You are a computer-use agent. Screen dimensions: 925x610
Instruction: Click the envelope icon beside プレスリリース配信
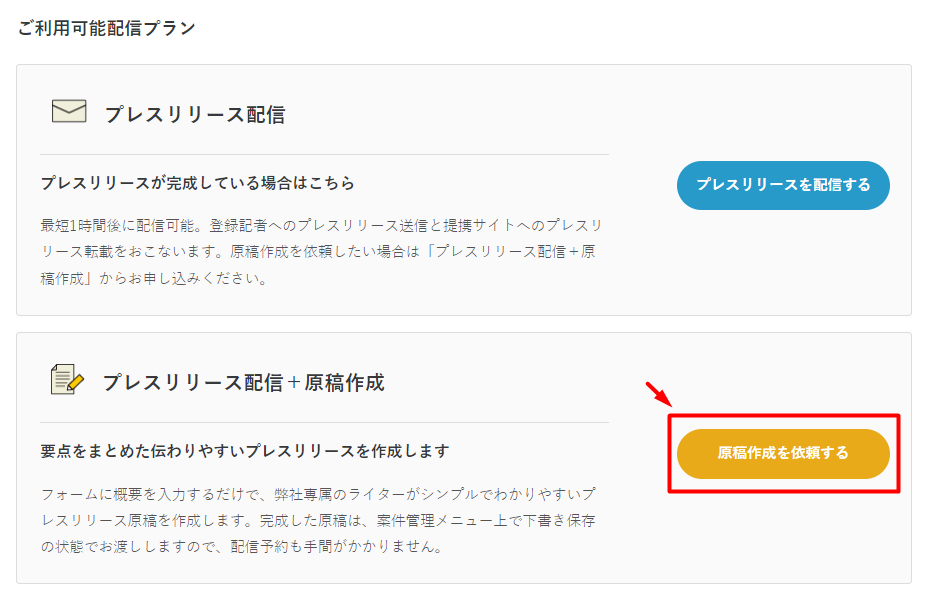point(69,111)
